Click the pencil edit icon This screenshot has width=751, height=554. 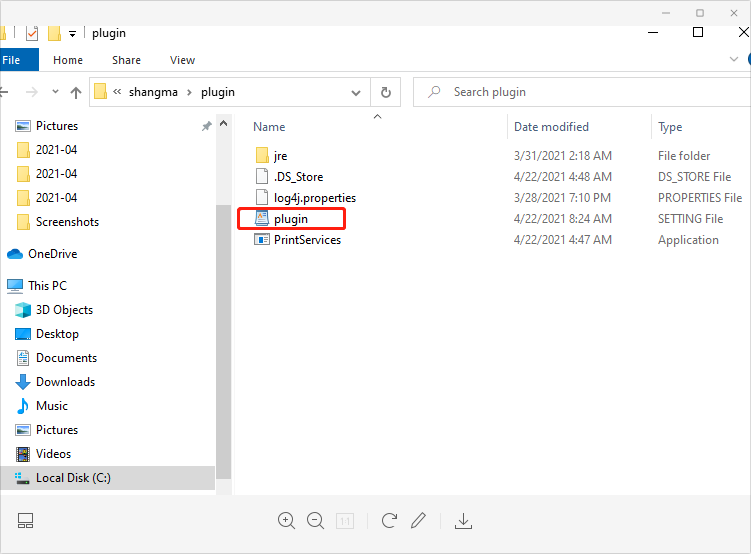[418, 520]
